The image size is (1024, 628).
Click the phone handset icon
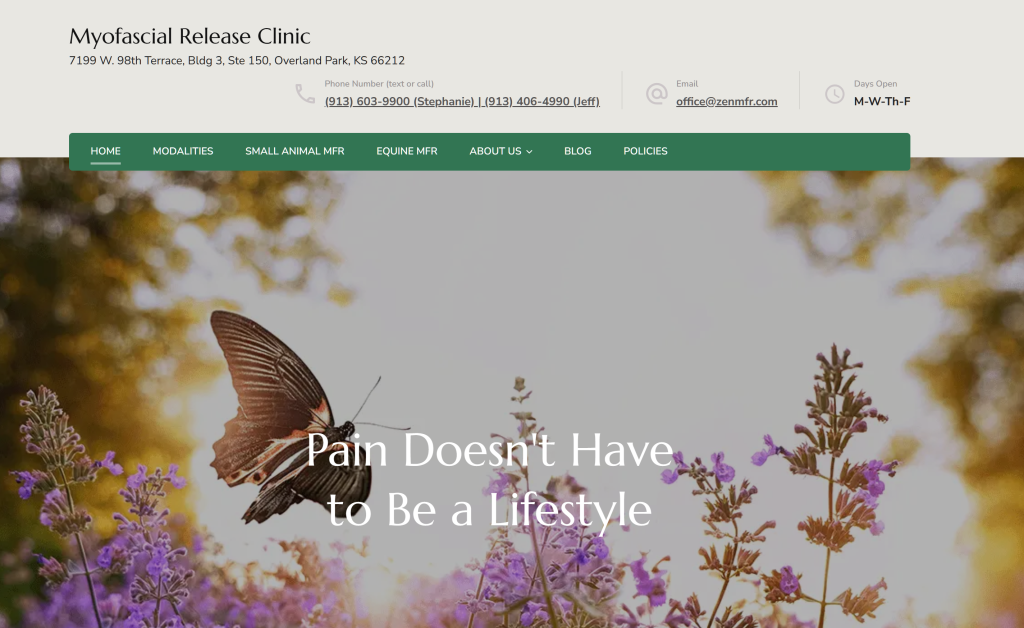(305, 93)
